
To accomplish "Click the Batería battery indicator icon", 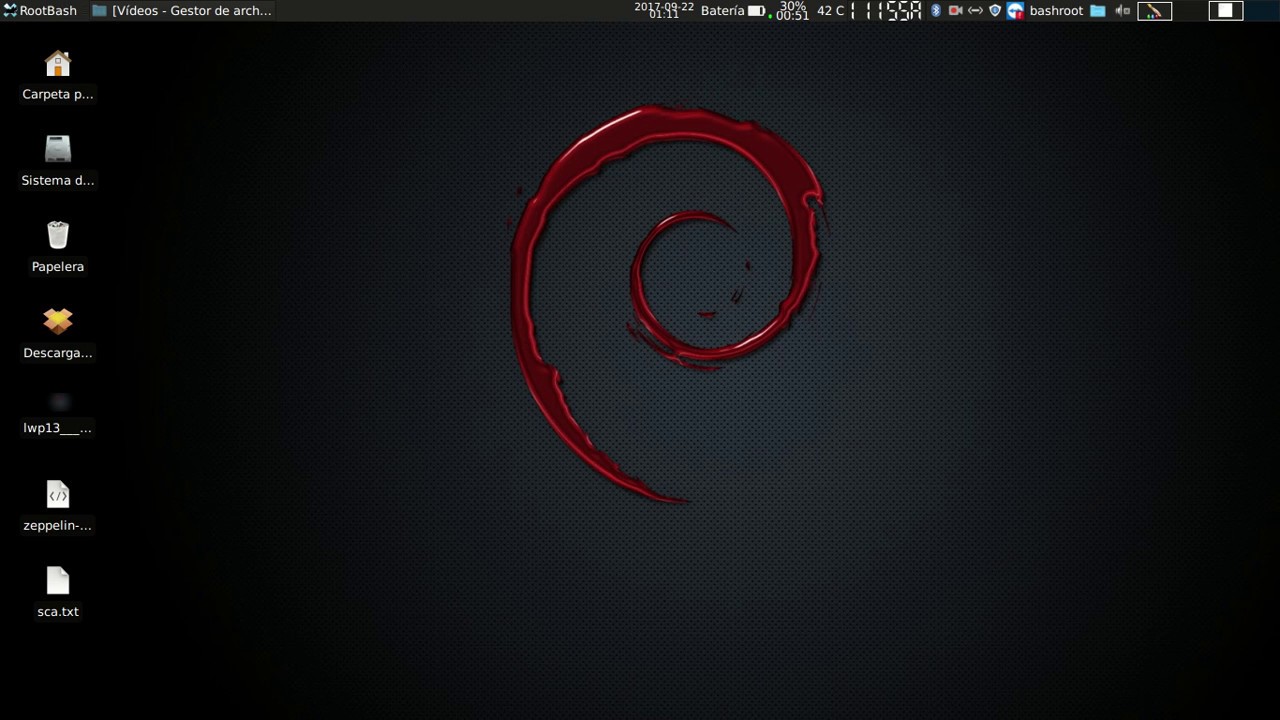I will (757, 11).
